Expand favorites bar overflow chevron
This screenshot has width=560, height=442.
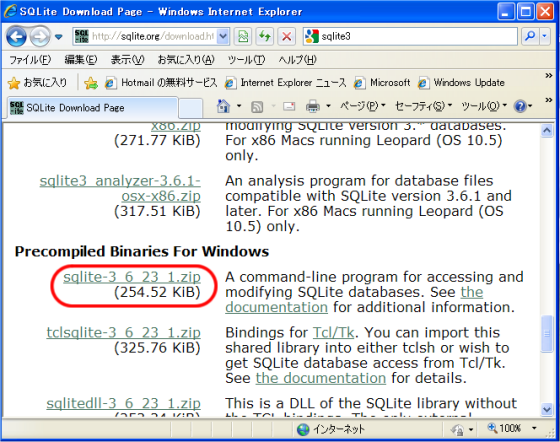[549, 75]
